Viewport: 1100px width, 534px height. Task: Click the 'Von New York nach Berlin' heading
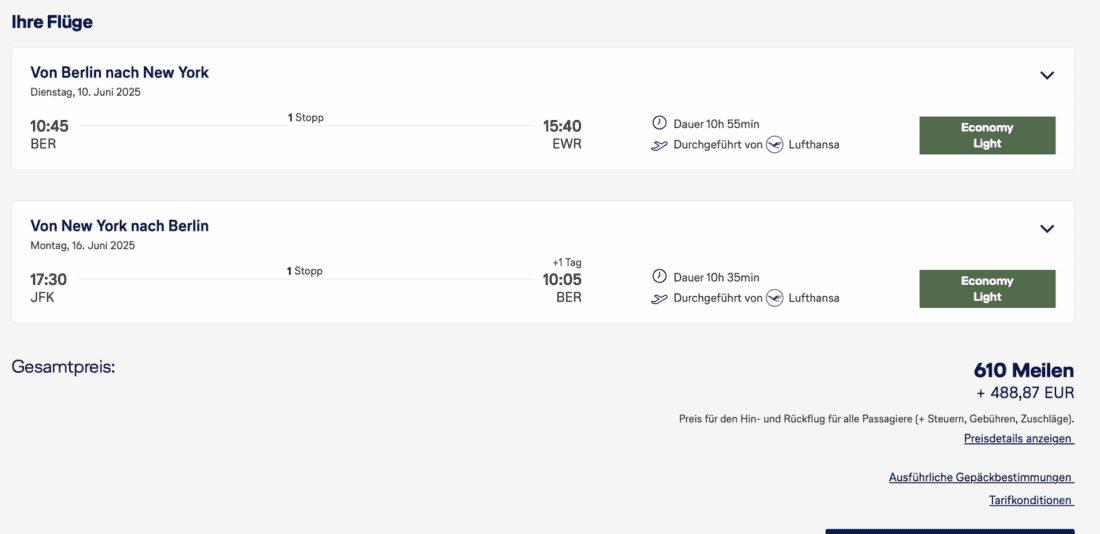click(x=120, y=226)
